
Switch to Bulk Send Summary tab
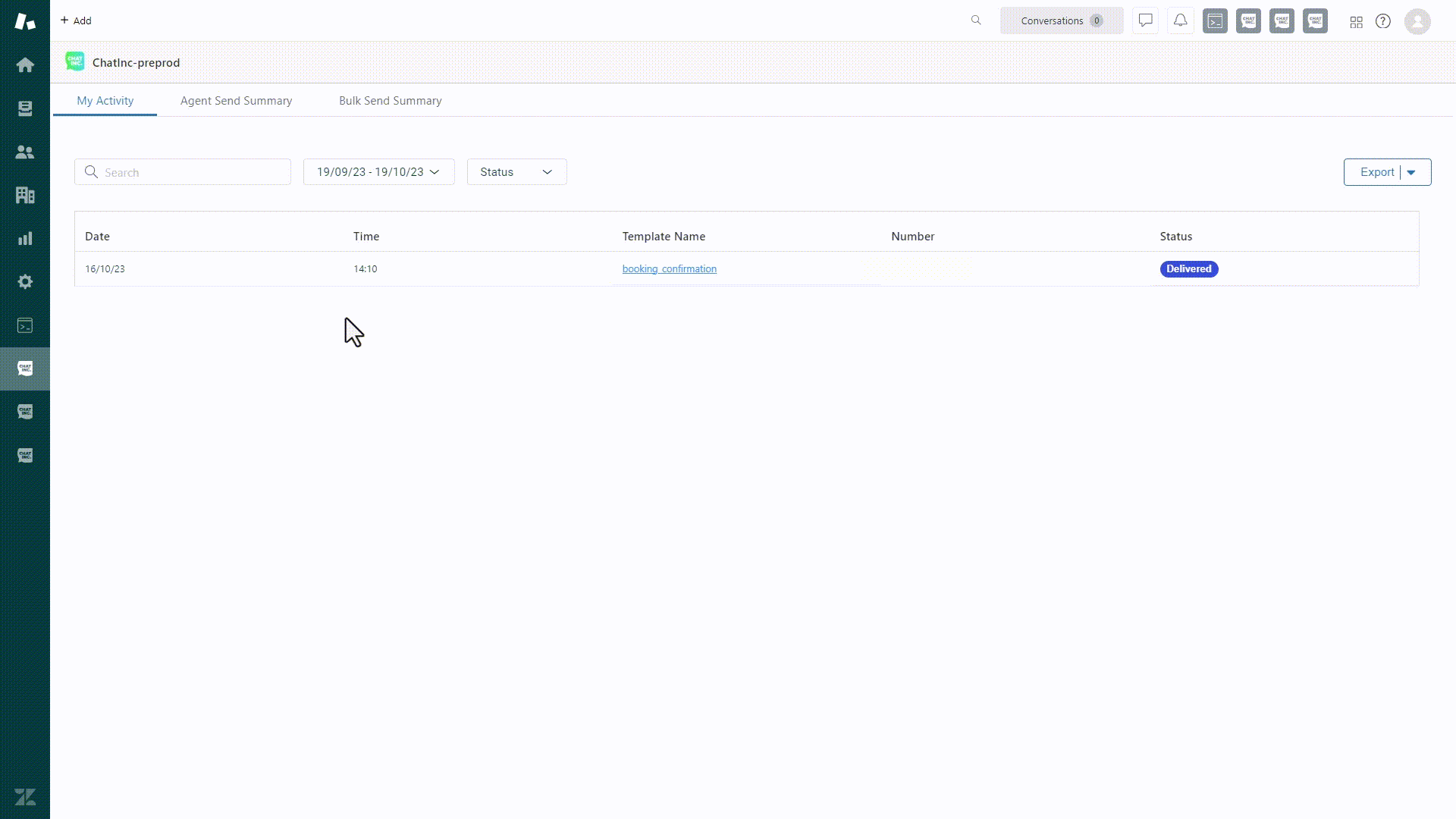coord(390,101)
